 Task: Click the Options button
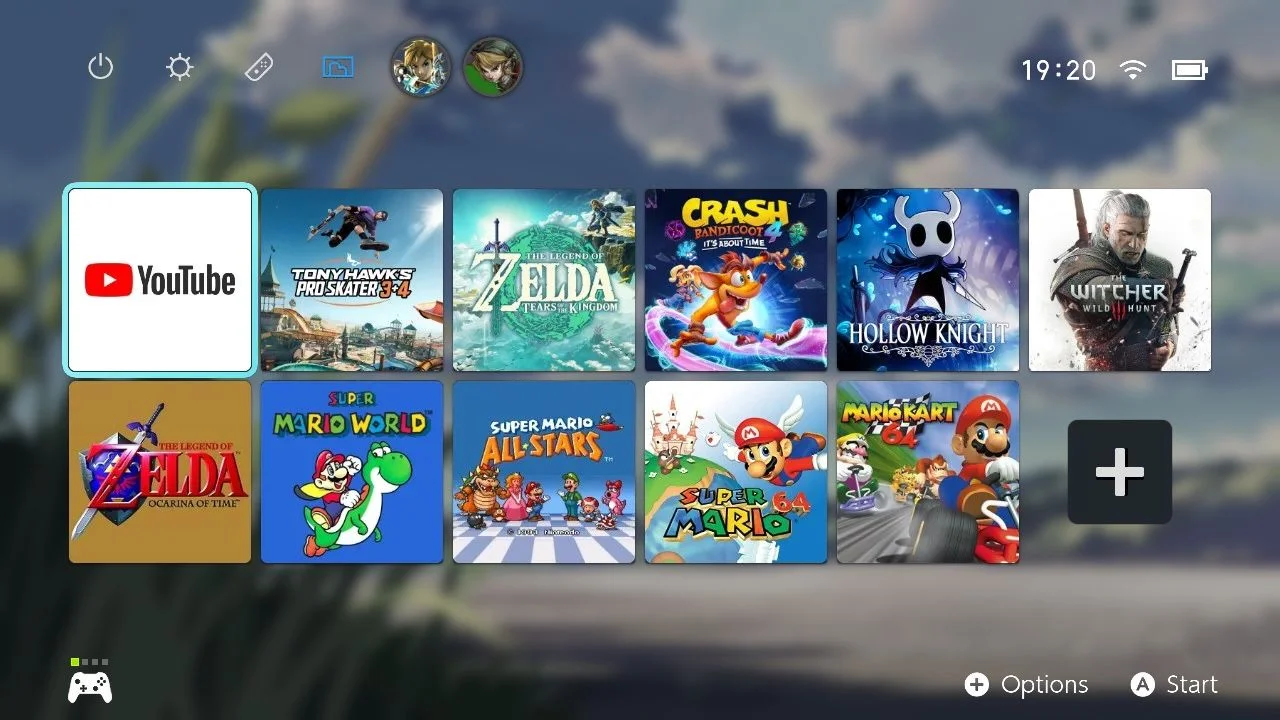tap(1027, 685)
